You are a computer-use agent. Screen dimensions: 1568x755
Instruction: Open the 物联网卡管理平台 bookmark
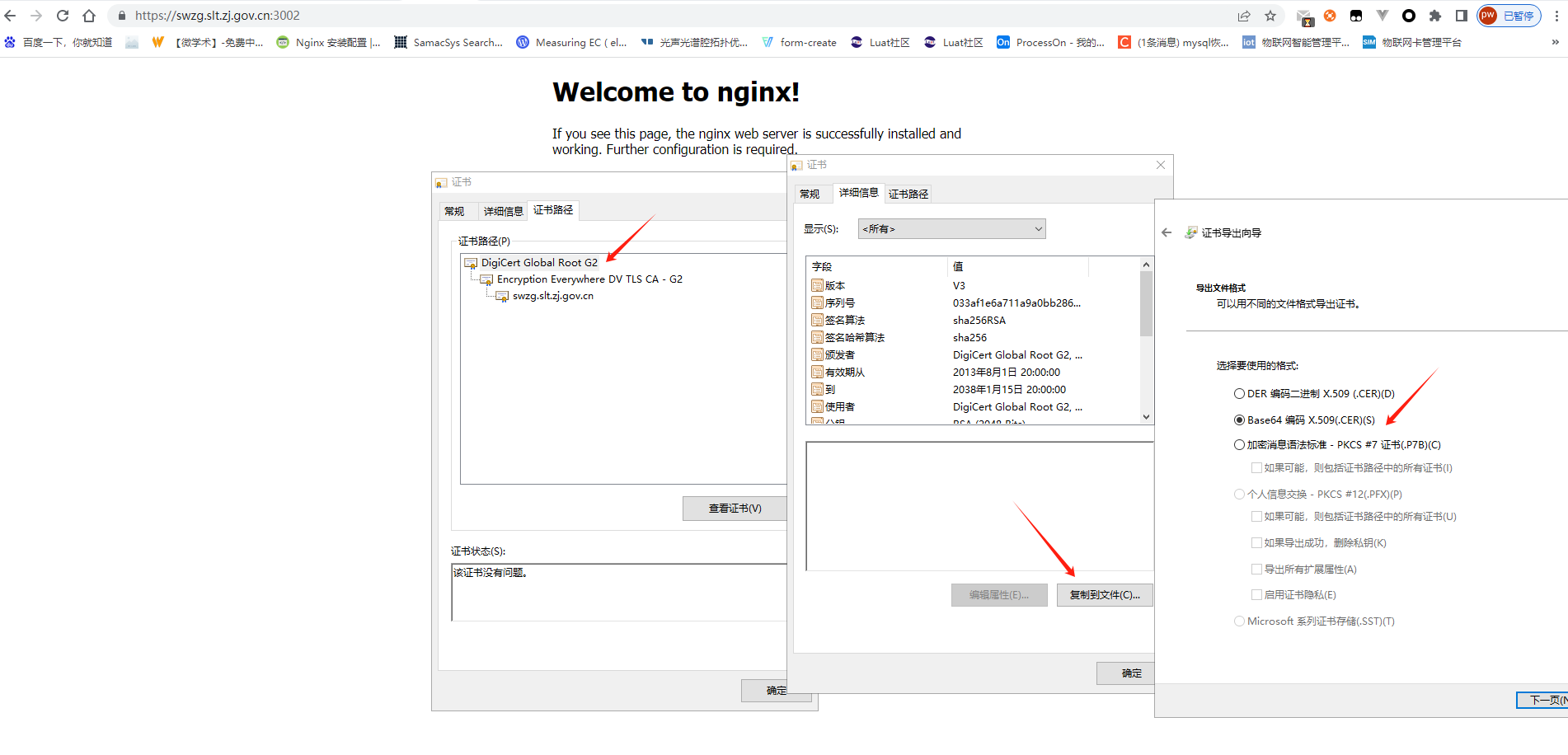tap(1412, 42)
